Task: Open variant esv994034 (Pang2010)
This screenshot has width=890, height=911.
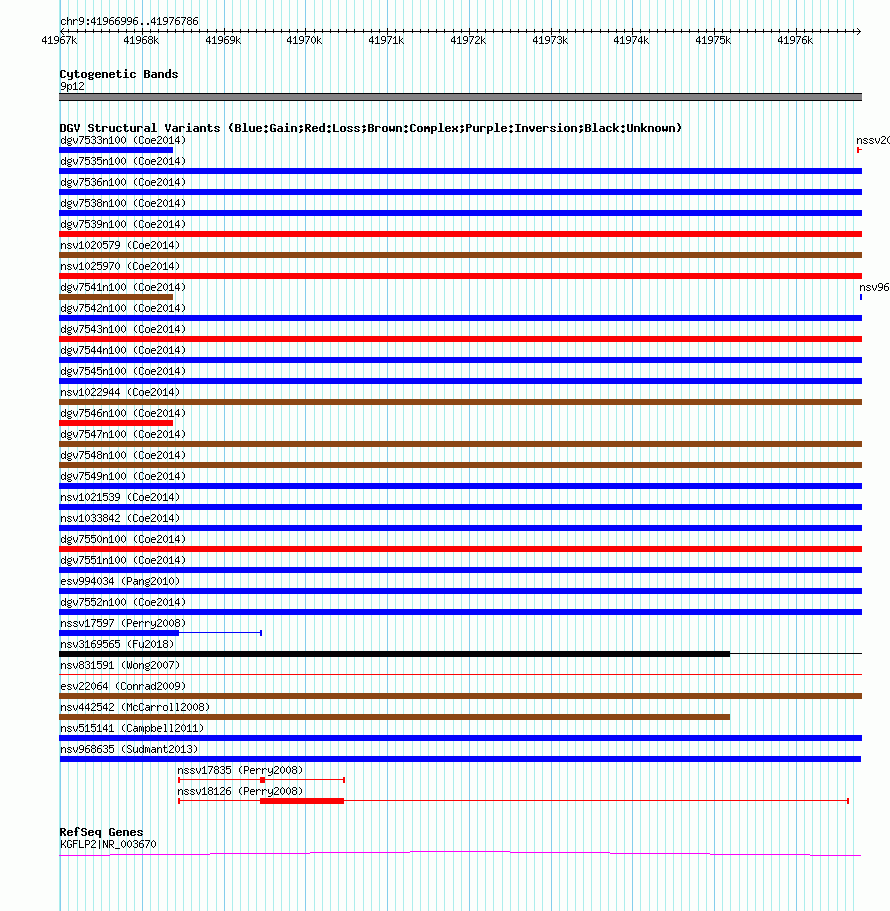Action: [120, 581]
